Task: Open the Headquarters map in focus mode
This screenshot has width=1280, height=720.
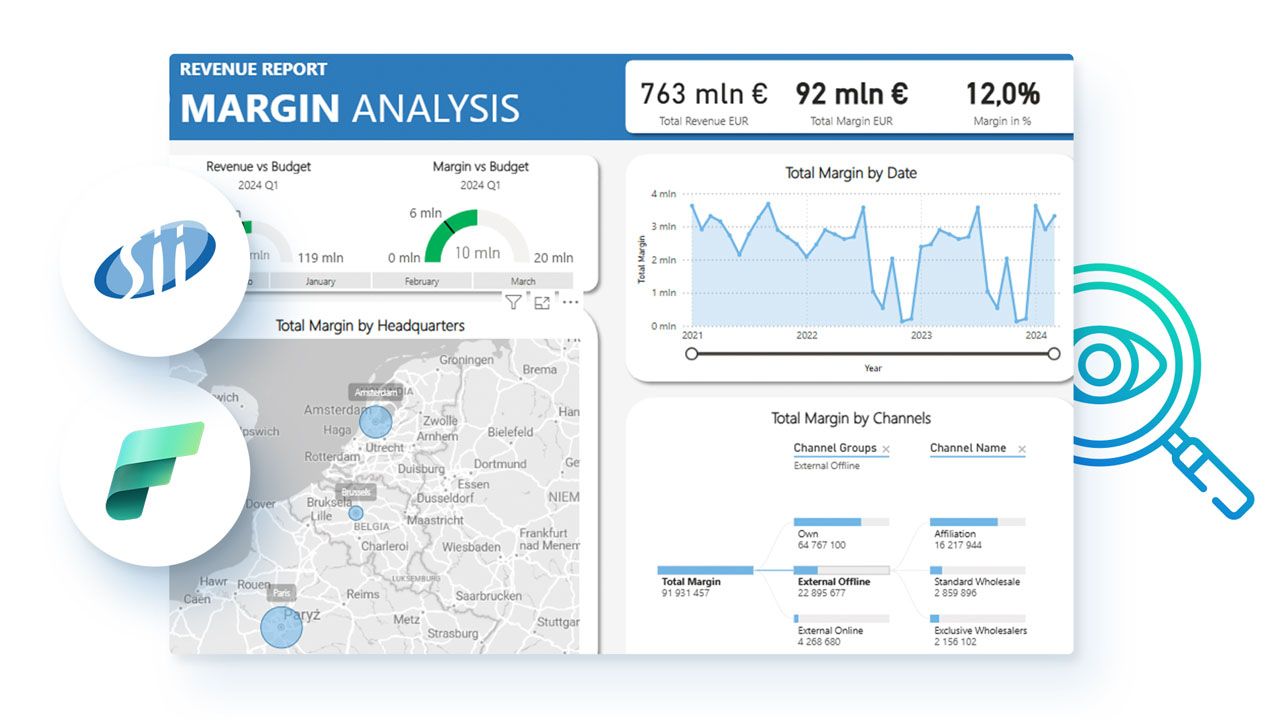Action: tap(542, 302)
